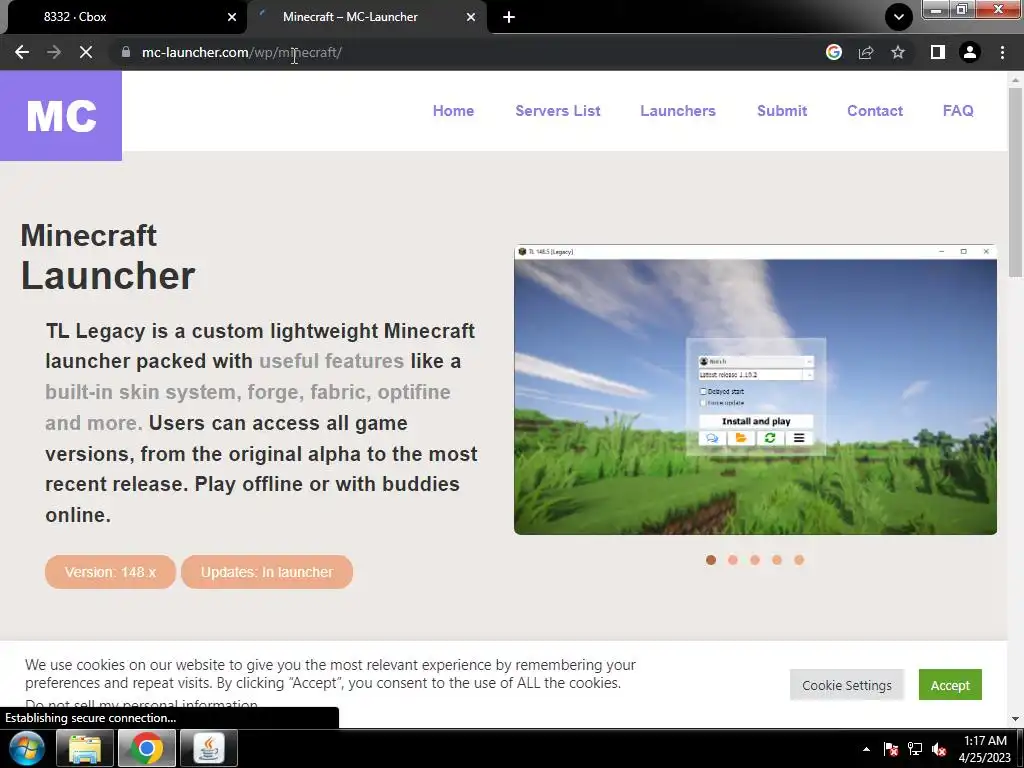The image size is (1024, 768).
Task: Go back with the browser back arrow
Action: (x=22, y=52)
